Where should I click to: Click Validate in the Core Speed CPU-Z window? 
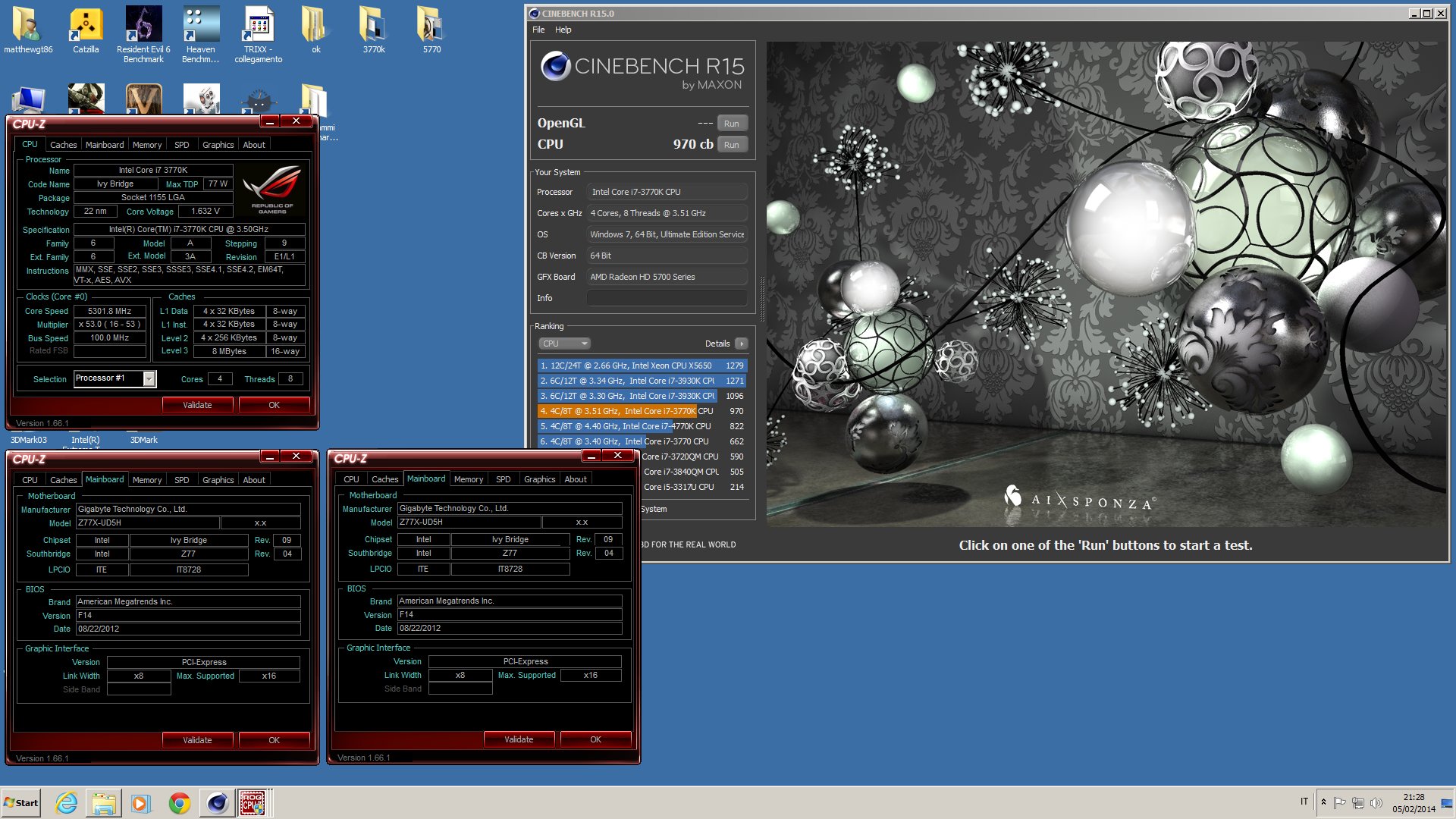click(197, 405)
